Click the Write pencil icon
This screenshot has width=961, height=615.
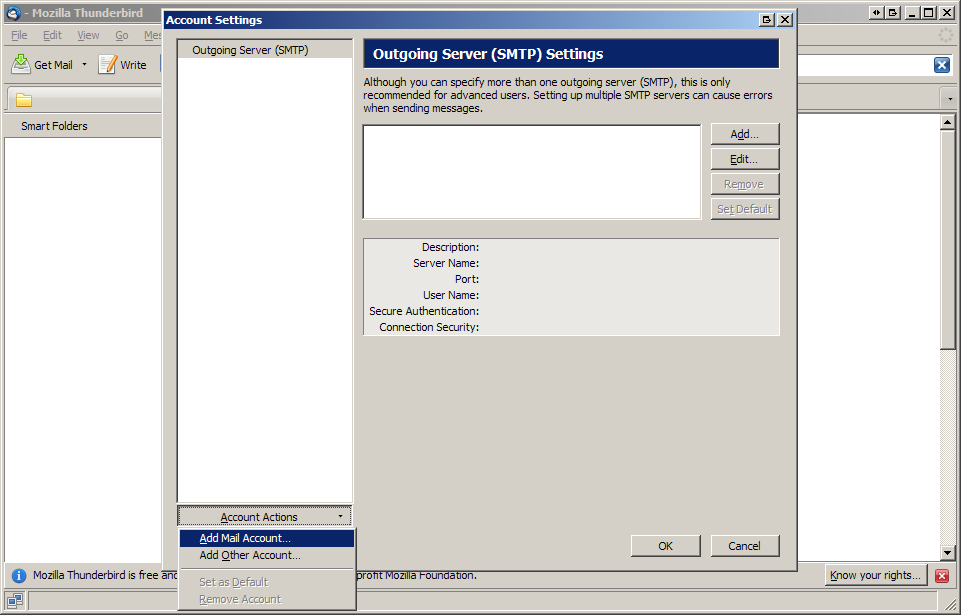[107, 65]
